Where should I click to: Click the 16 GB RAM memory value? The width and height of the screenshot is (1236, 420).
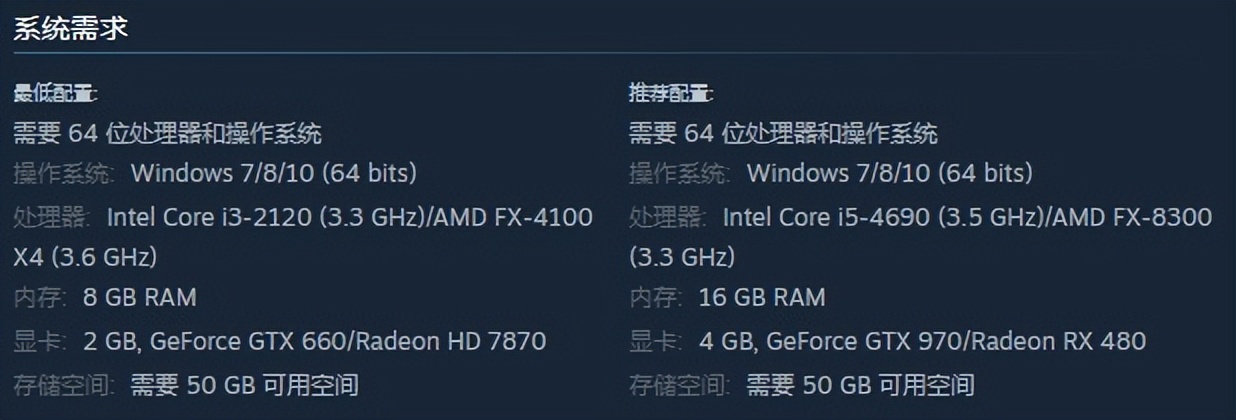[762, 297]
